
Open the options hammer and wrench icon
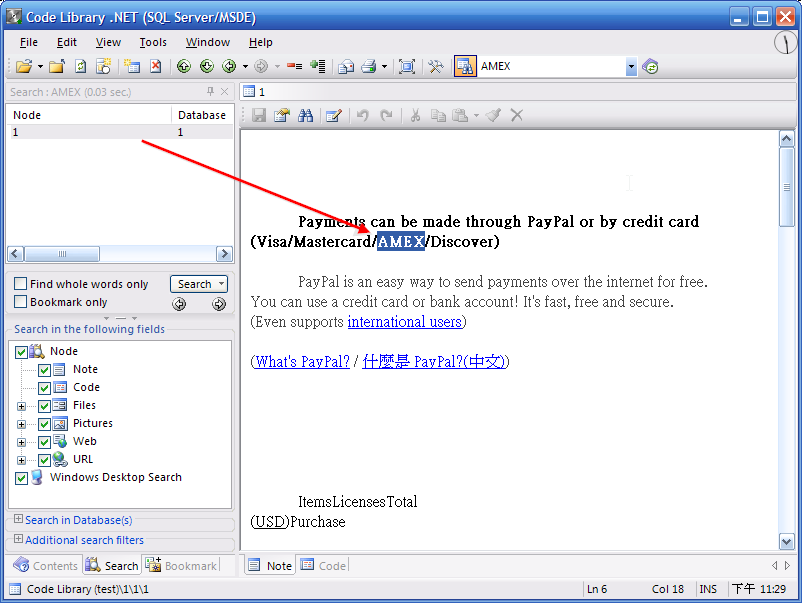pyautogui.click(x=436, y=66)
